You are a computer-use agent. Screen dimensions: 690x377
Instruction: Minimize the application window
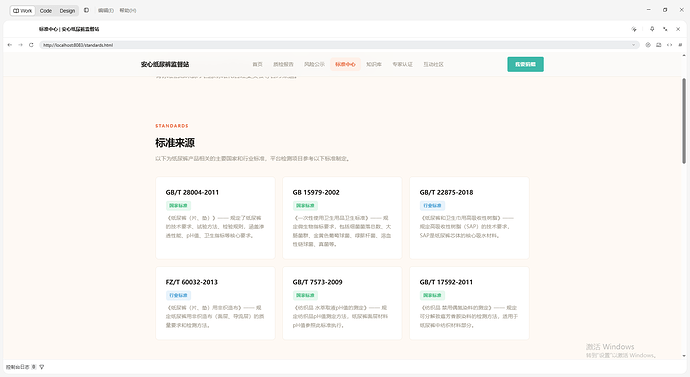click(649, 10)
